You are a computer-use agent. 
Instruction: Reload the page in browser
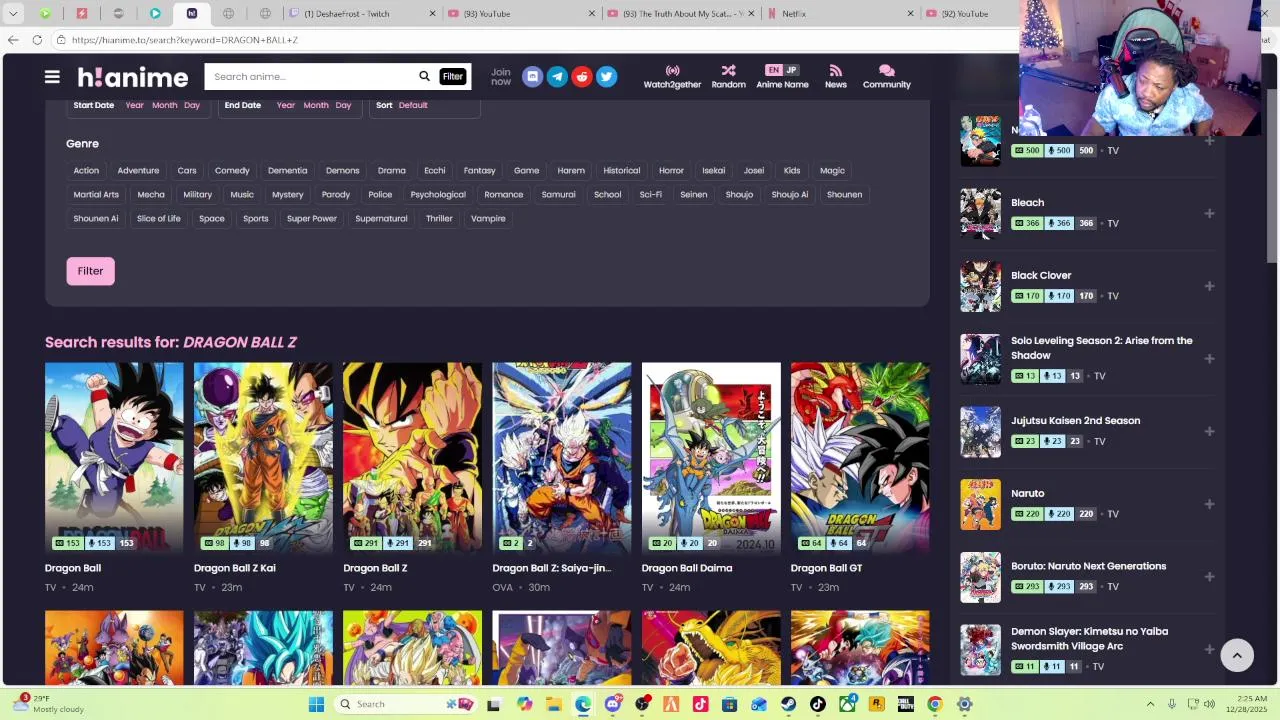click(x=37, y=40)
